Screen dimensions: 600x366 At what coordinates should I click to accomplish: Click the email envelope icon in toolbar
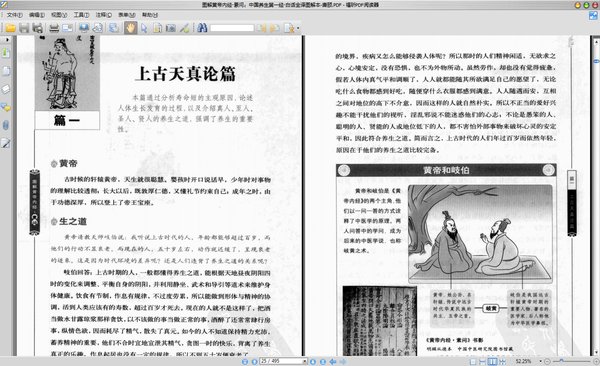(67, 28)
